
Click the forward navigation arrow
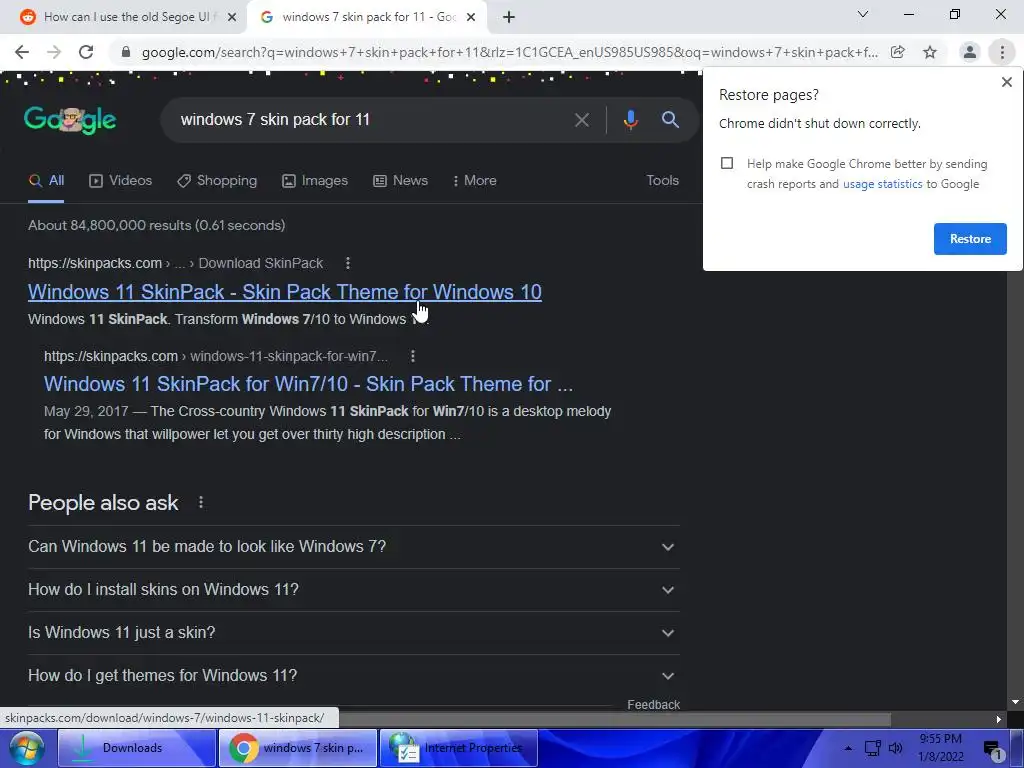[x=54, y=52]
